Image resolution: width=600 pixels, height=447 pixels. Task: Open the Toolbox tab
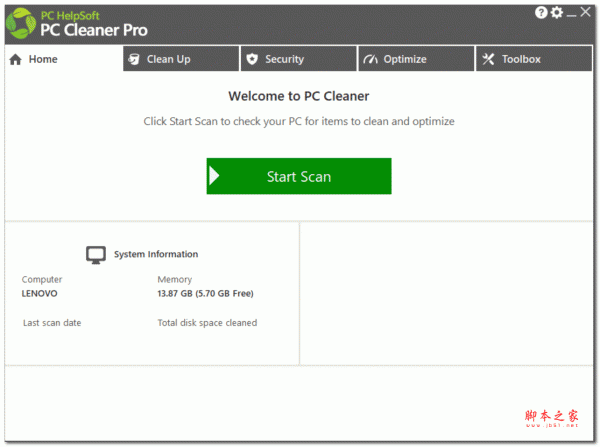point(534,59)
